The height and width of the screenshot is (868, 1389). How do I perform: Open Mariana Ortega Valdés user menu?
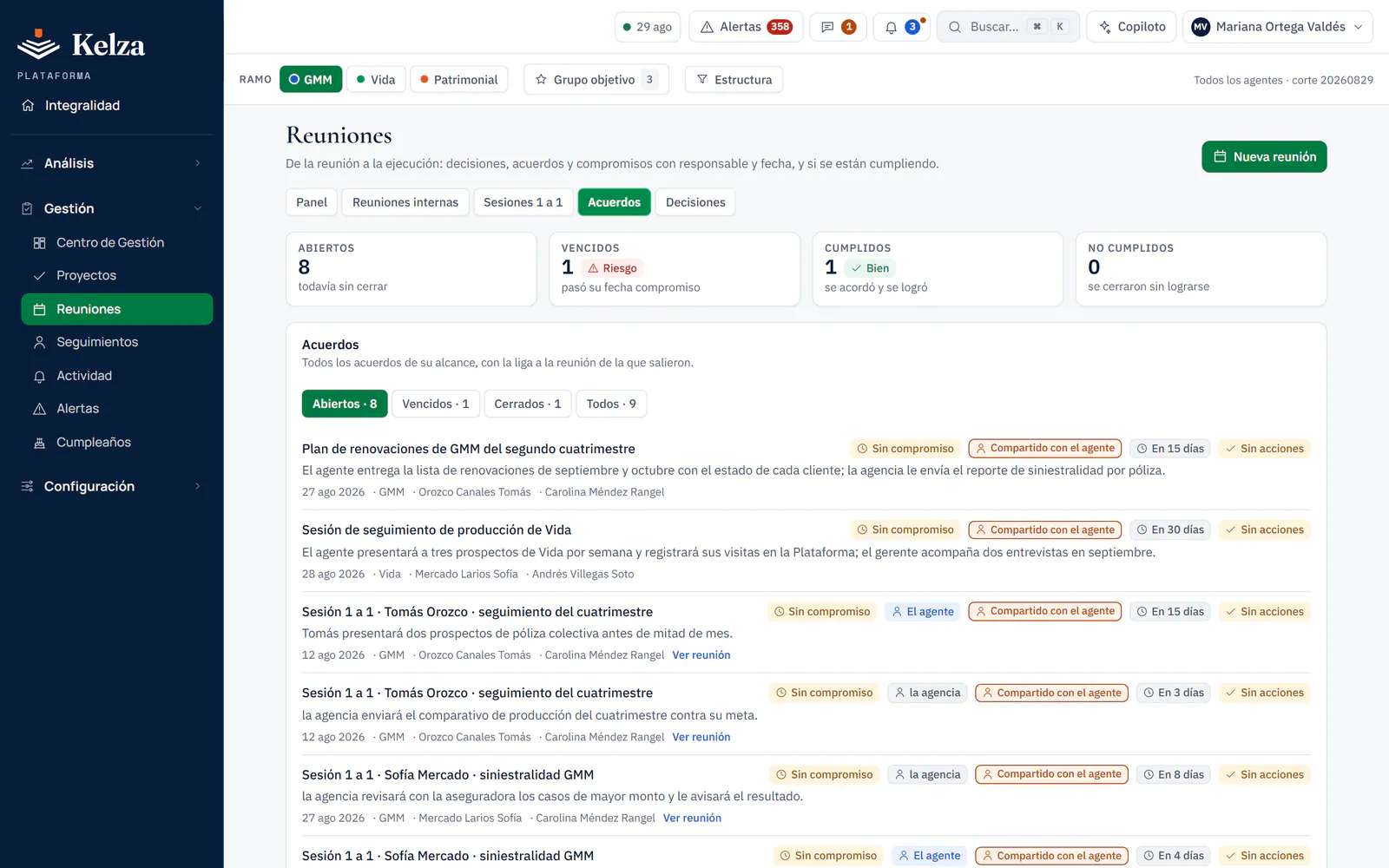pos(1278,27)
